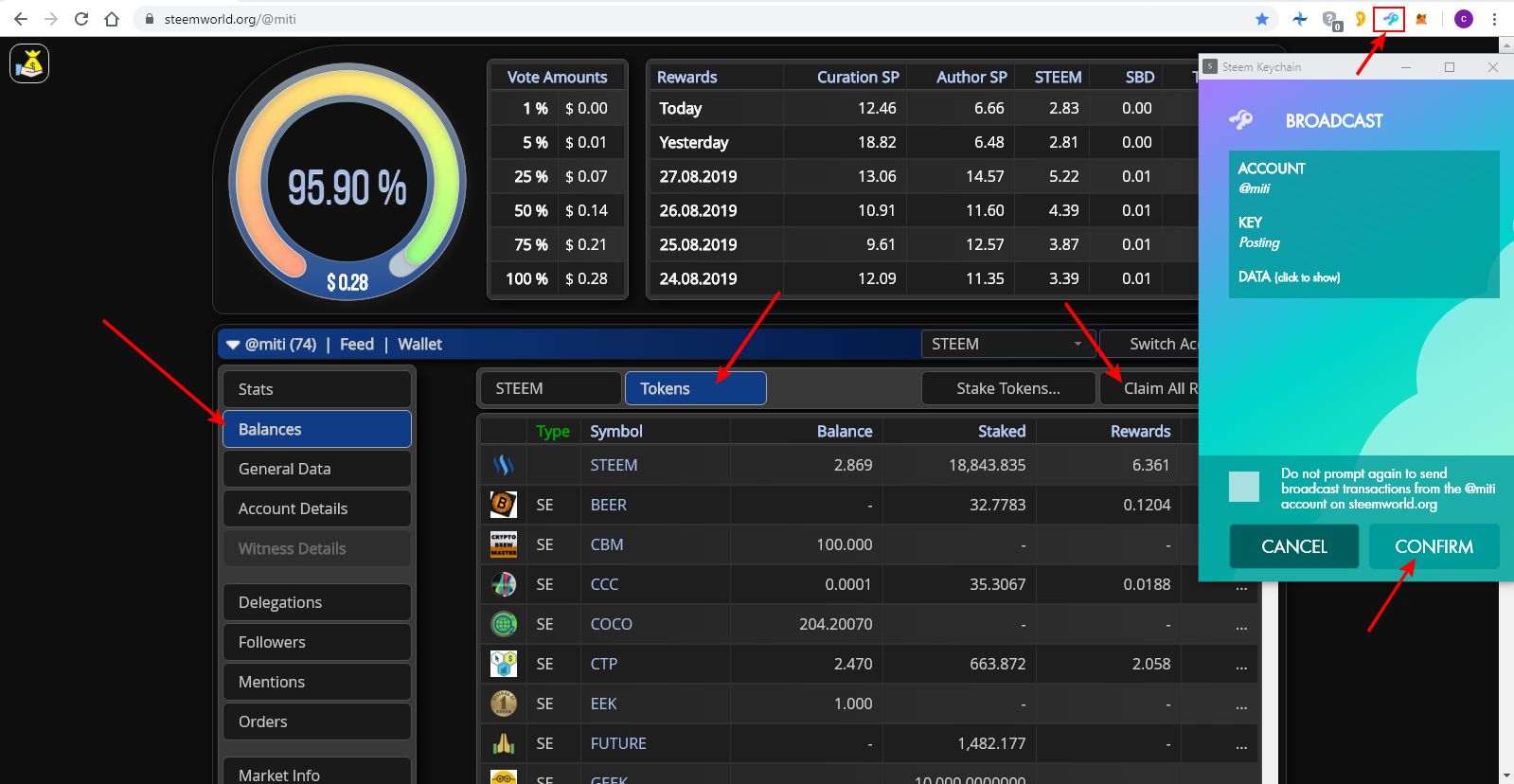Click the BEER token icon
1514x784 pixels.
point(504,505)
